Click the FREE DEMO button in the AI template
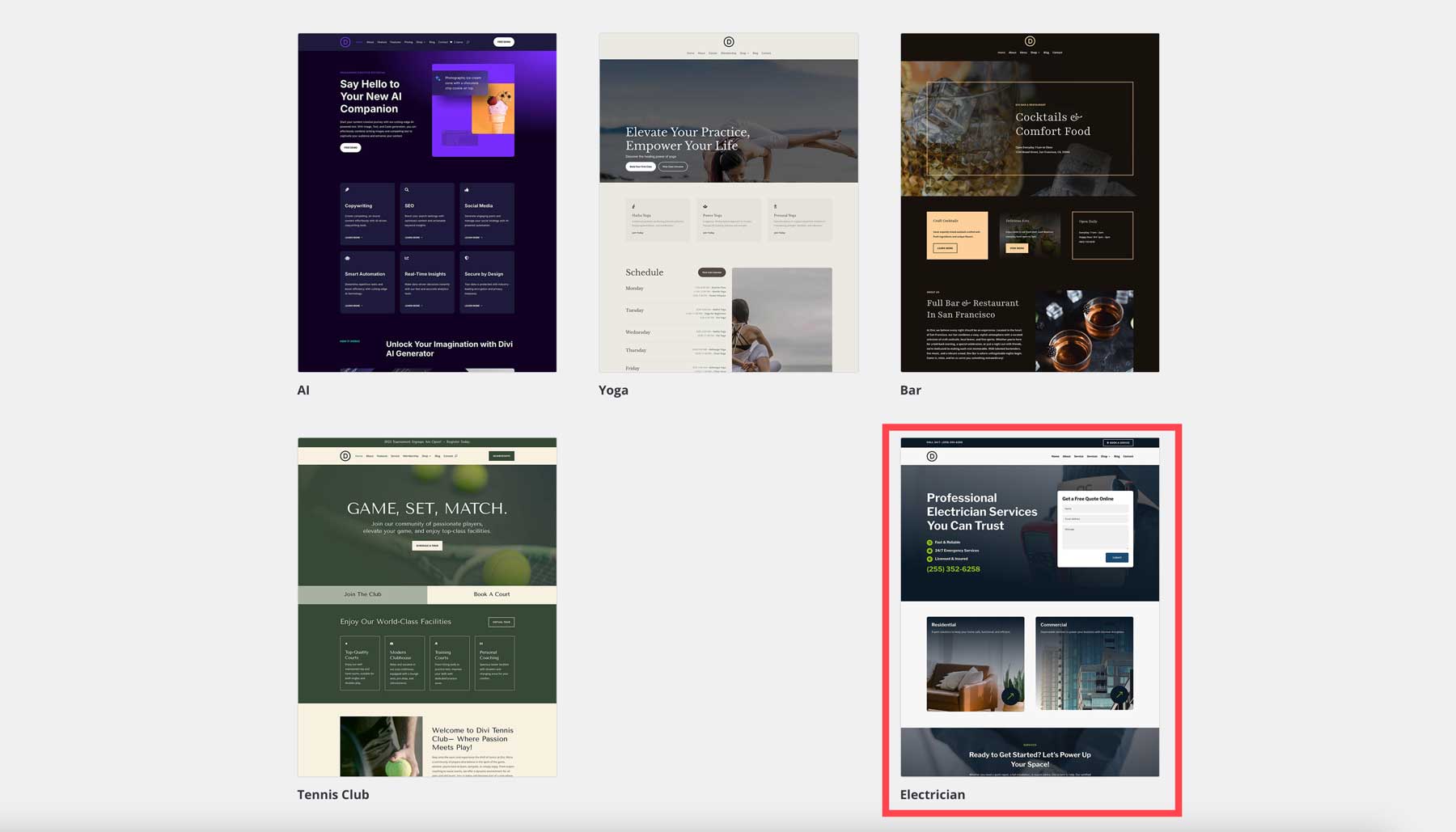Screen dimensions: 1456x832 (503, 41)
